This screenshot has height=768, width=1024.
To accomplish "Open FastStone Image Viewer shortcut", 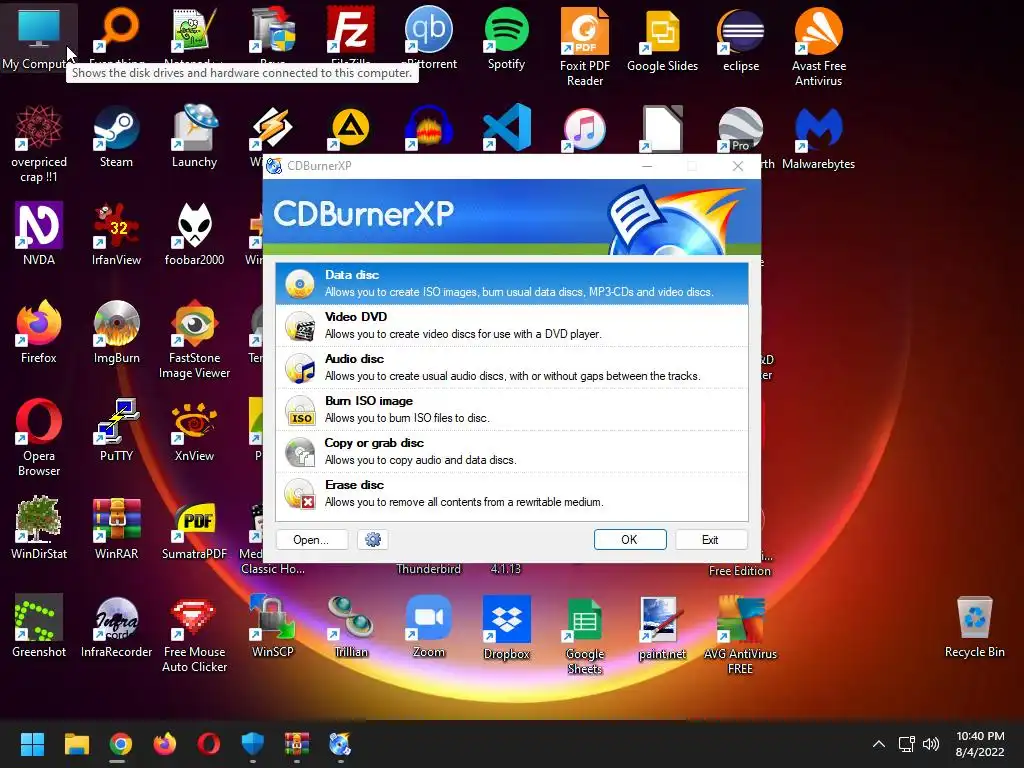I will (x=194, y=340).
